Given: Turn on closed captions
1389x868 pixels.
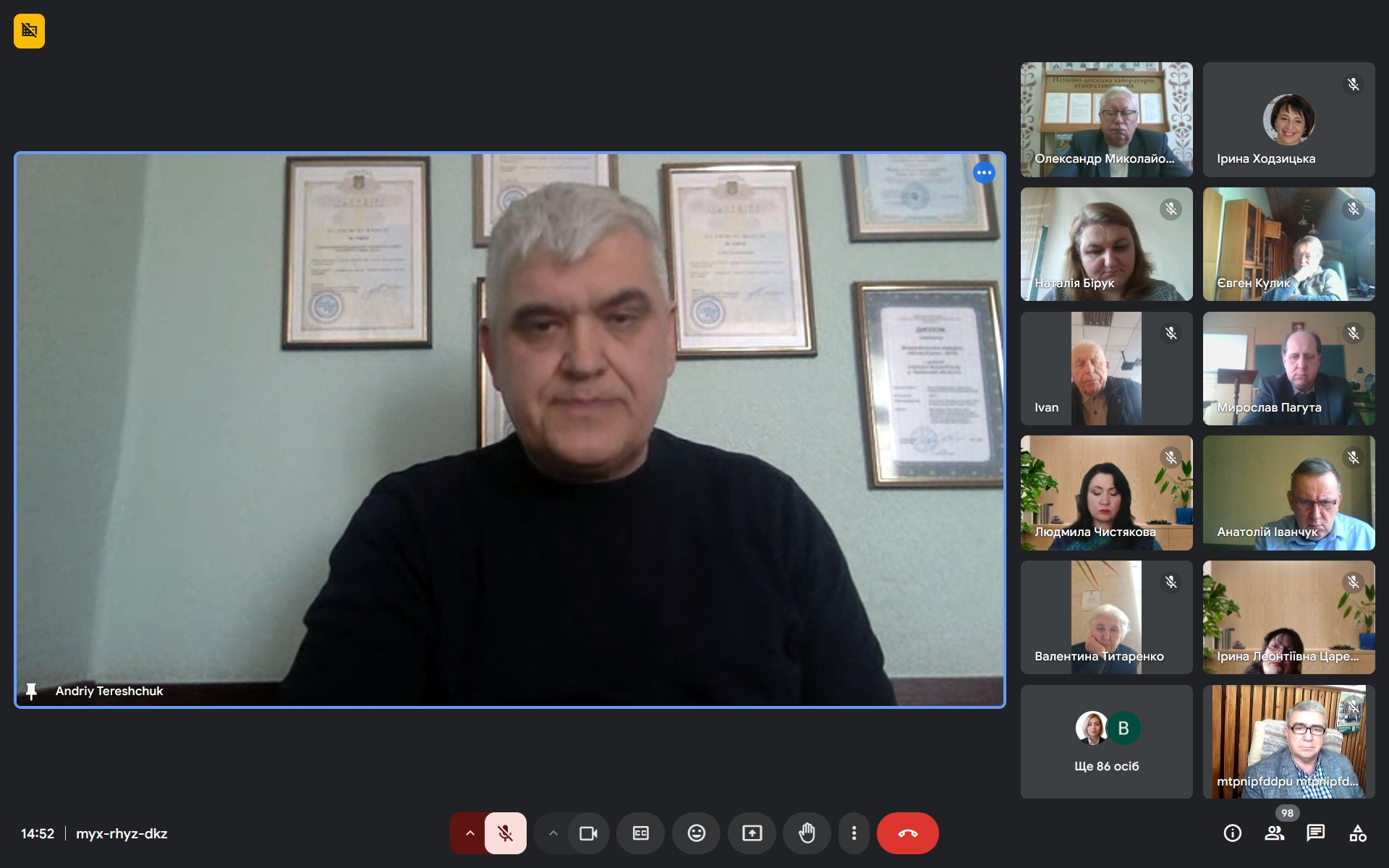Looking at the screenshot, I should 641,833.
